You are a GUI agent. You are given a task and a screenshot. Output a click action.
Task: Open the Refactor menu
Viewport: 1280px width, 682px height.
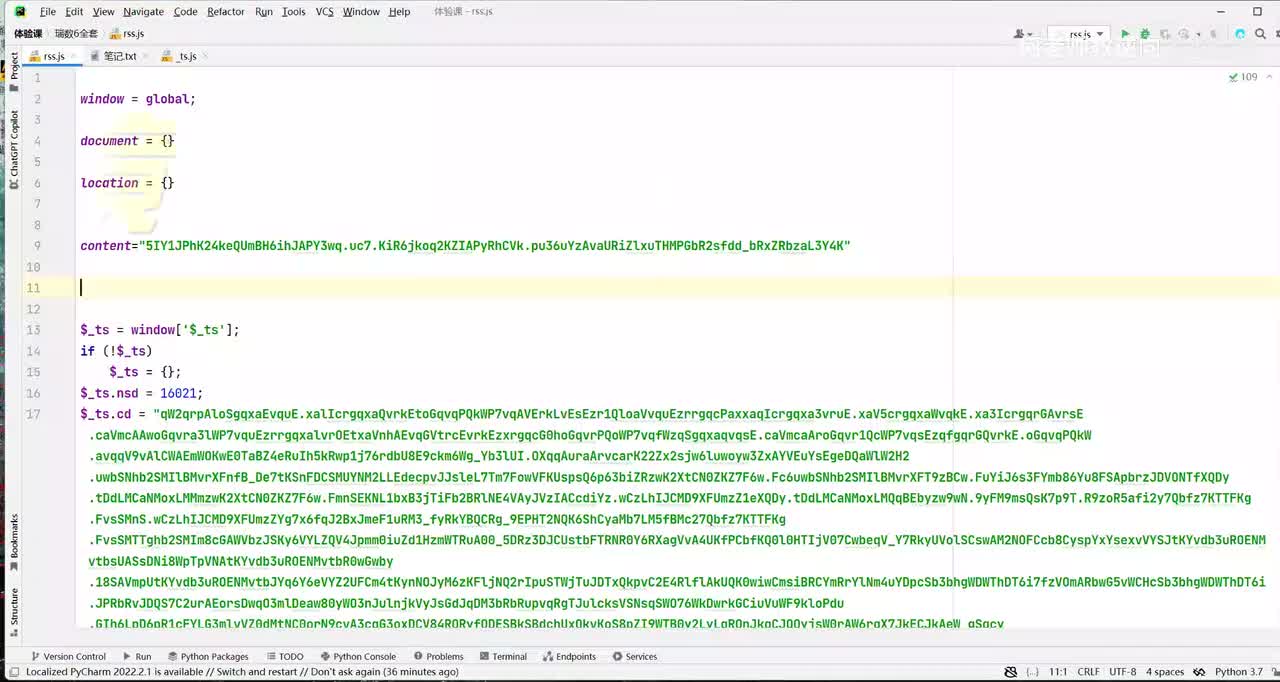[226, 12]
